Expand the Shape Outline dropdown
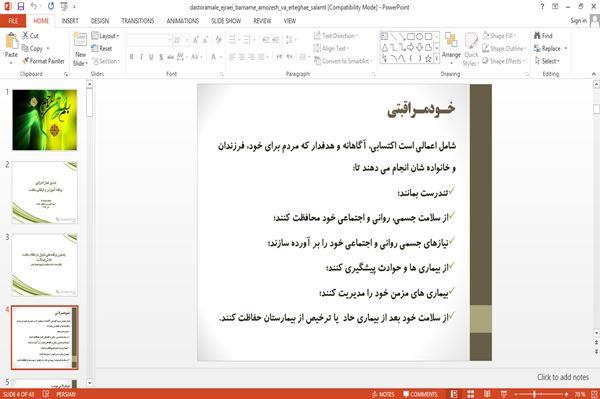The height and width of the screenshot is (399, 600). (504, 48)
